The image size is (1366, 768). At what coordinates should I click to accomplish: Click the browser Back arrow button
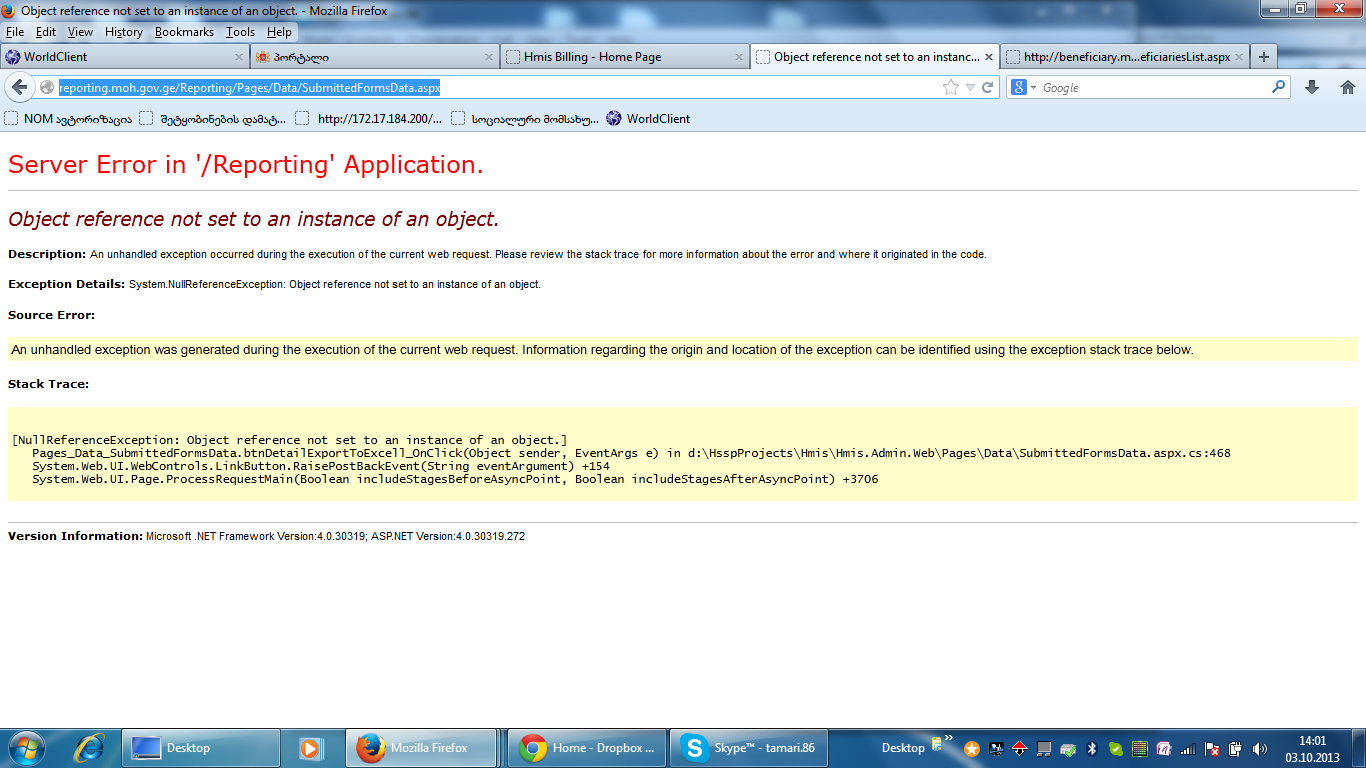[19, 88]
